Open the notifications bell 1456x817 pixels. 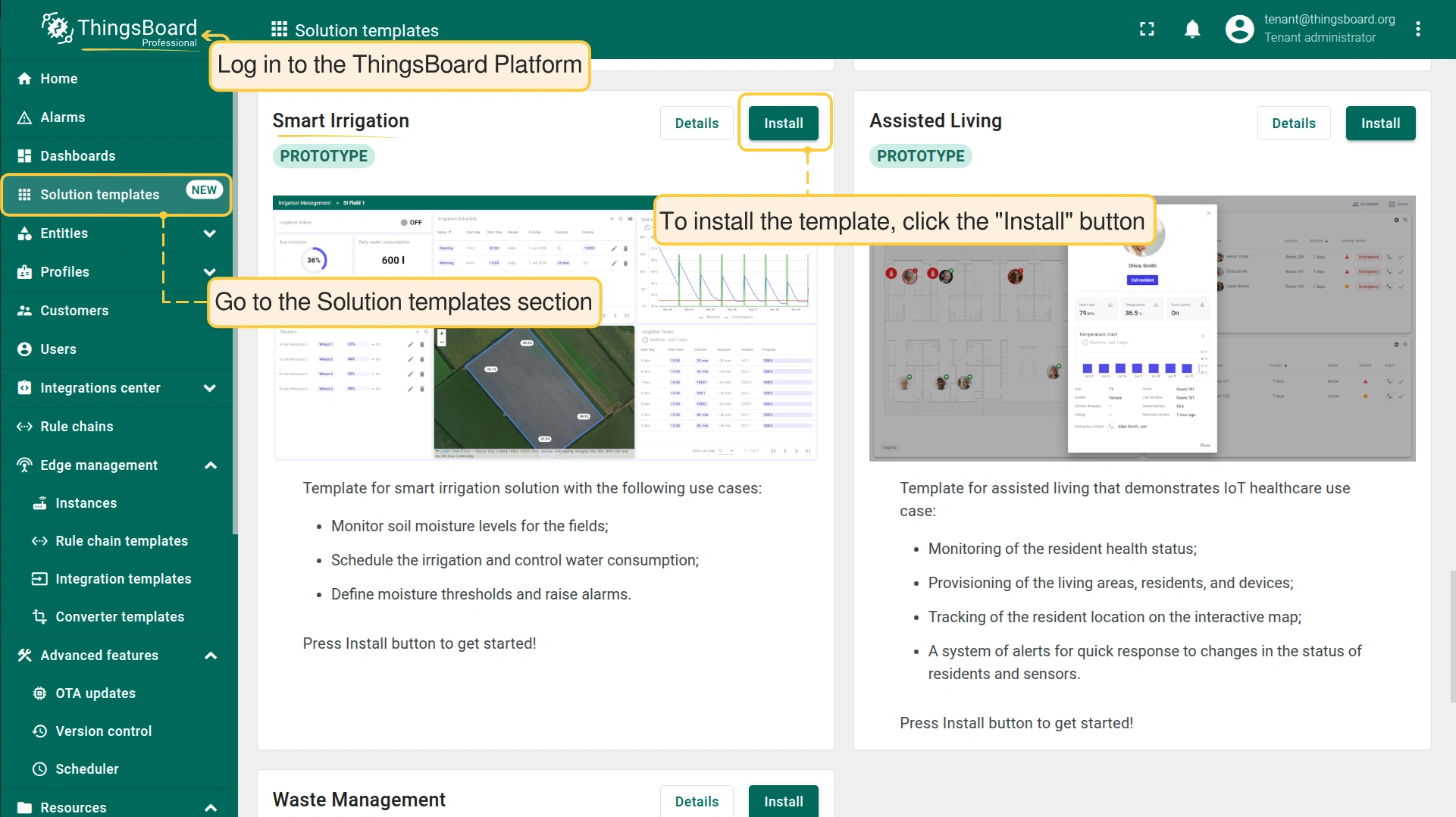click(1192, 29)
